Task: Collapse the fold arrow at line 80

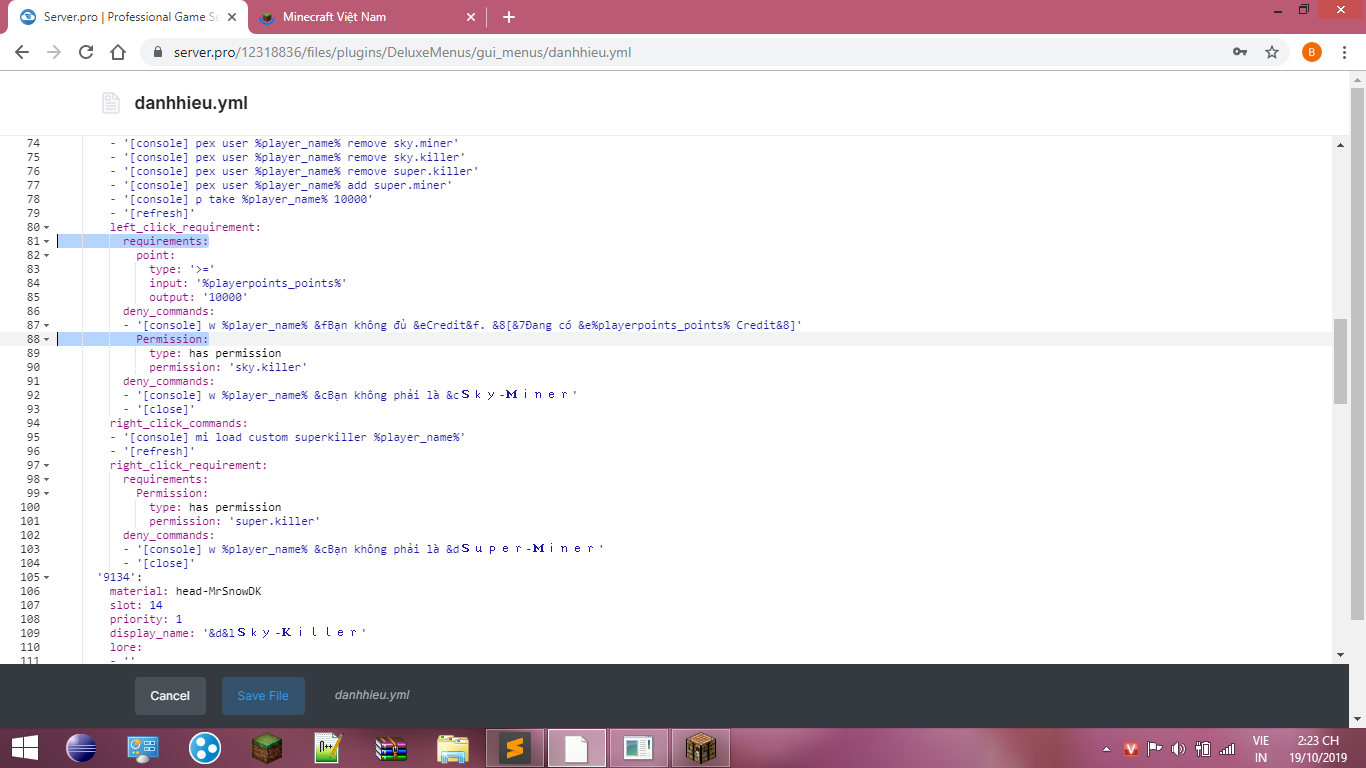Action: click(46, 227)
